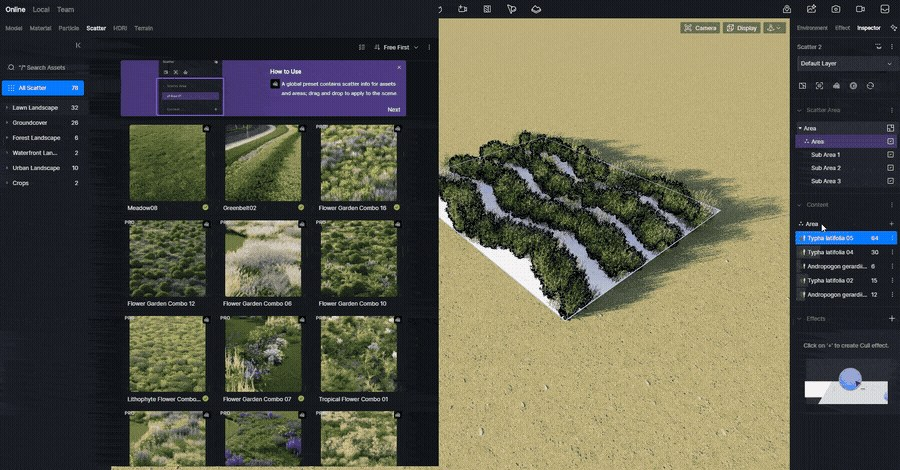Expand the Groundcover category

click(x=7, y=122)
